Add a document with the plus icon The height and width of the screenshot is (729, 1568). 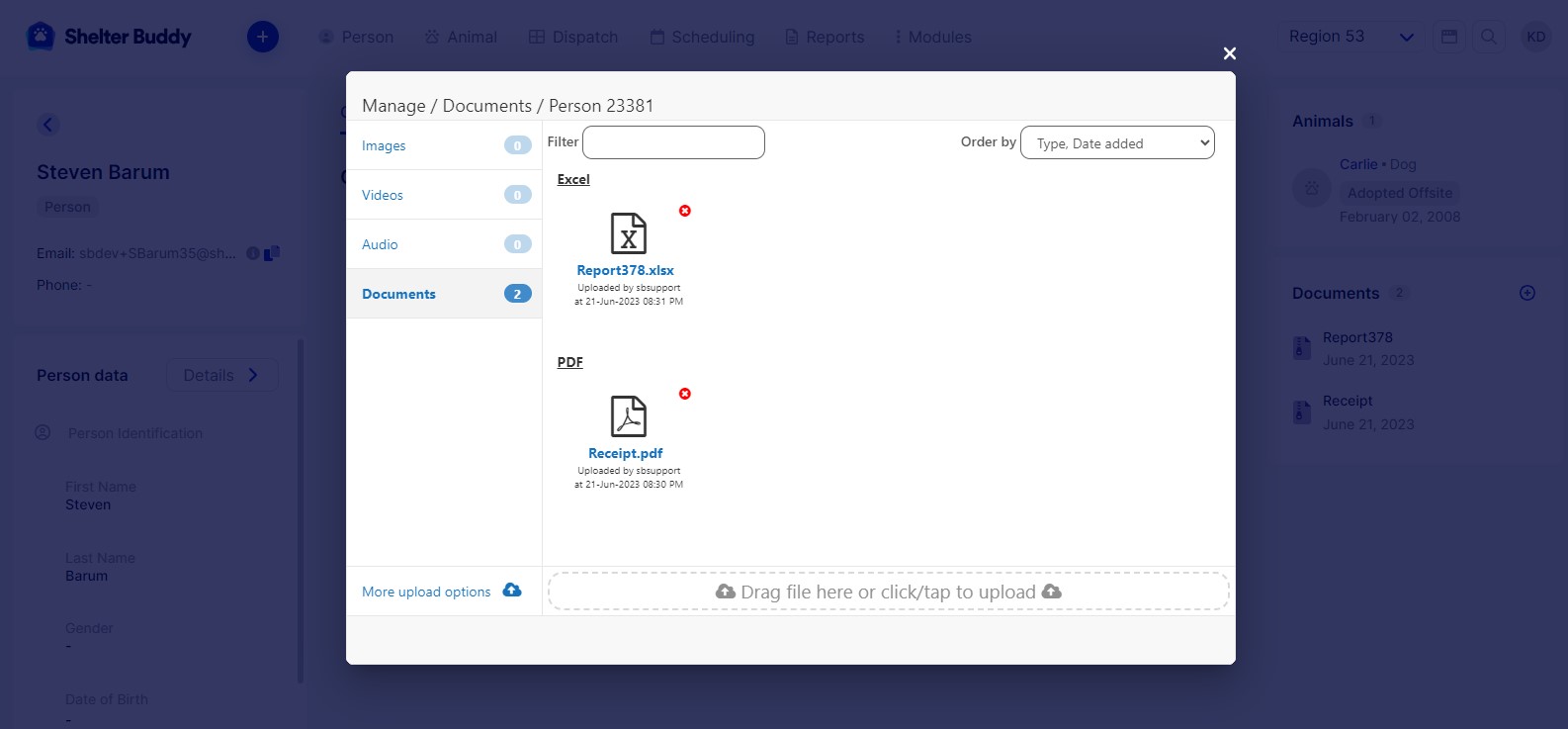click(1527, 293)
